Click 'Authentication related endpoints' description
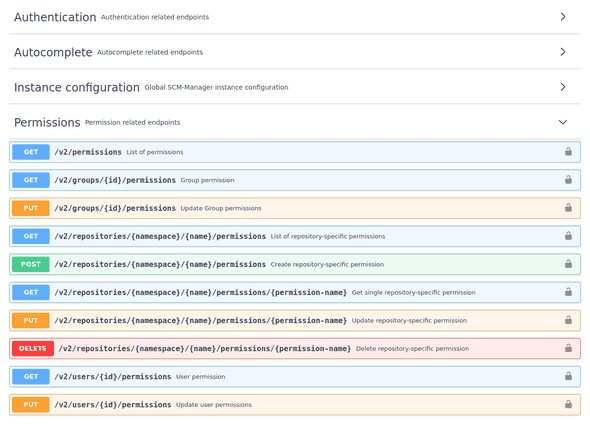This screenshot has height=430, width=590. (155, 17)
